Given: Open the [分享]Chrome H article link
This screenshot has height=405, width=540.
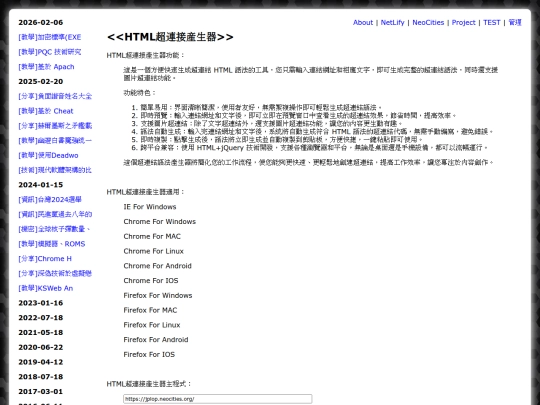Looking at the screenshot, I should click(x=45, y=259).
